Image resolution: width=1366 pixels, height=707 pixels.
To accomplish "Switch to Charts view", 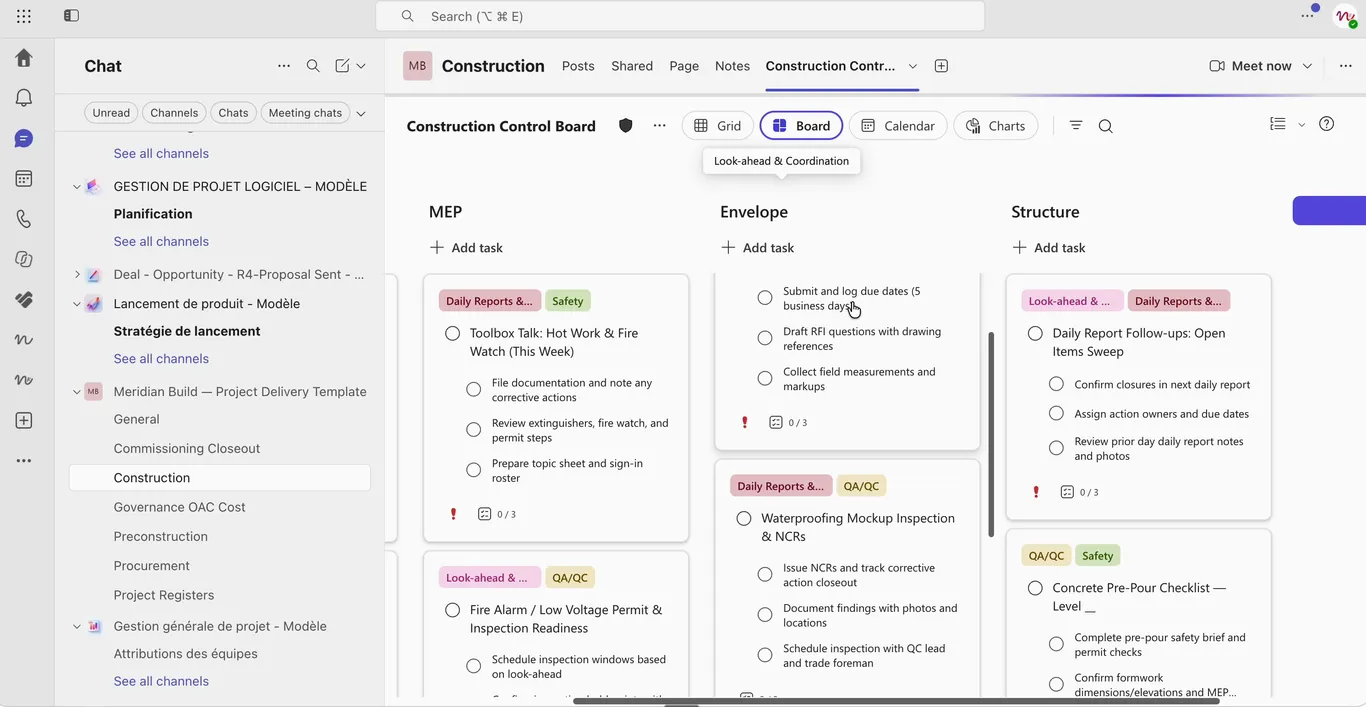I will (x=996, y=126).
